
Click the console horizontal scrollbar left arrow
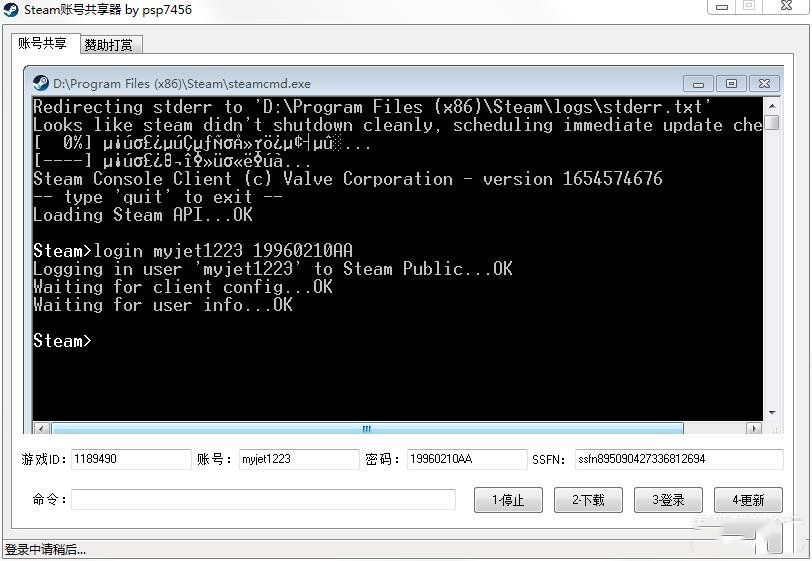(41, 428)
